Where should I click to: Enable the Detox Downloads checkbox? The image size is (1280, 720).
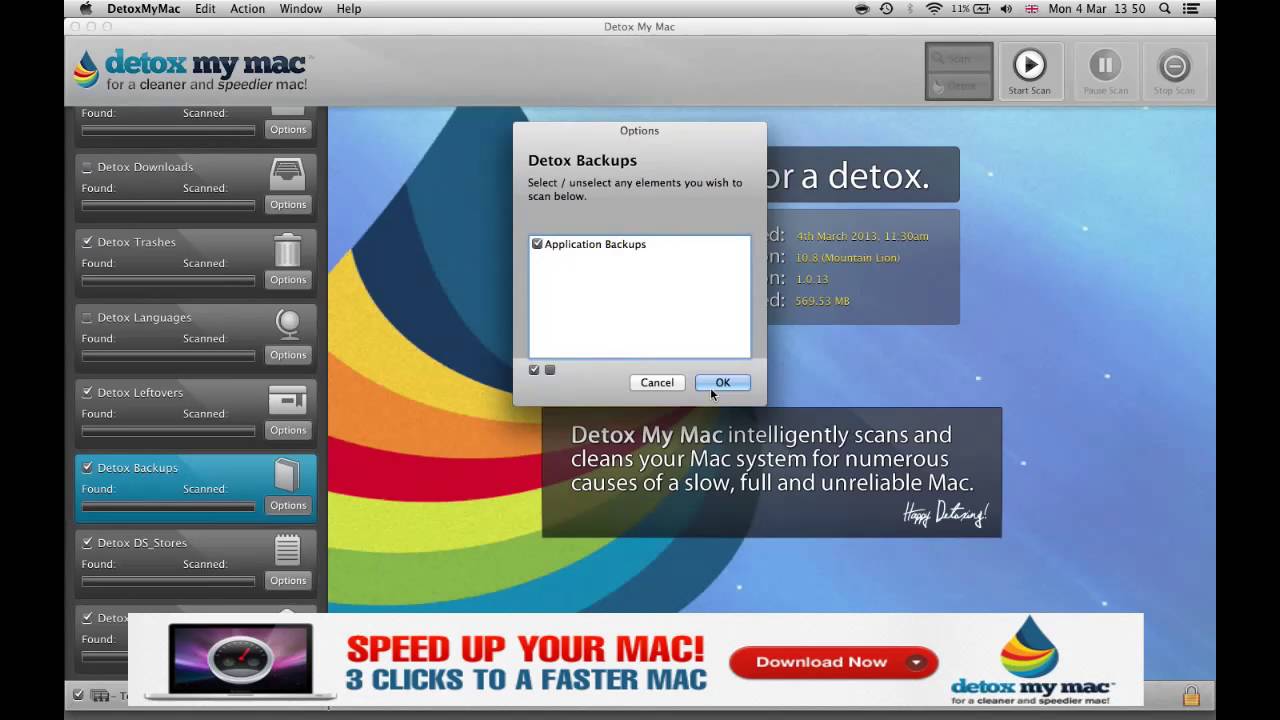(x=87, y=167)
